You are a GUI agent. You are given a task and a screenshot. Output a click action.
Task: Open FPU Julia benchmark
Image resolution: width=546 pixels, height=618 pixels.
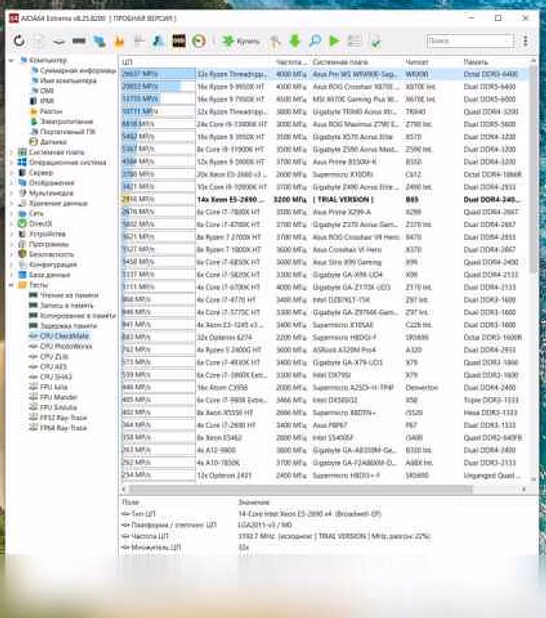54,387
